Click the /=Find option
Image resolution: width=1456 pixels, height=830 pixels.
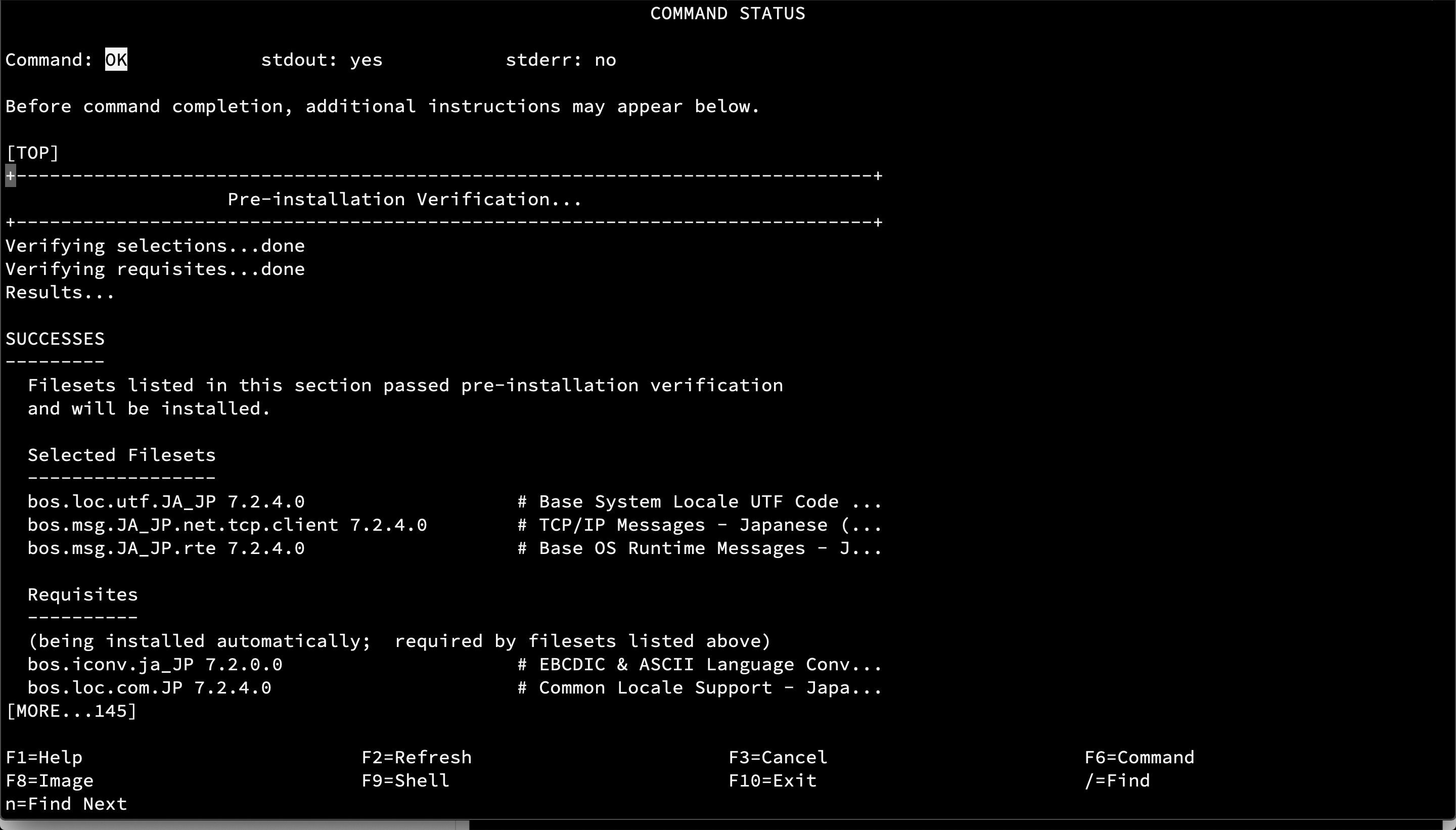tap(1116, 780)
